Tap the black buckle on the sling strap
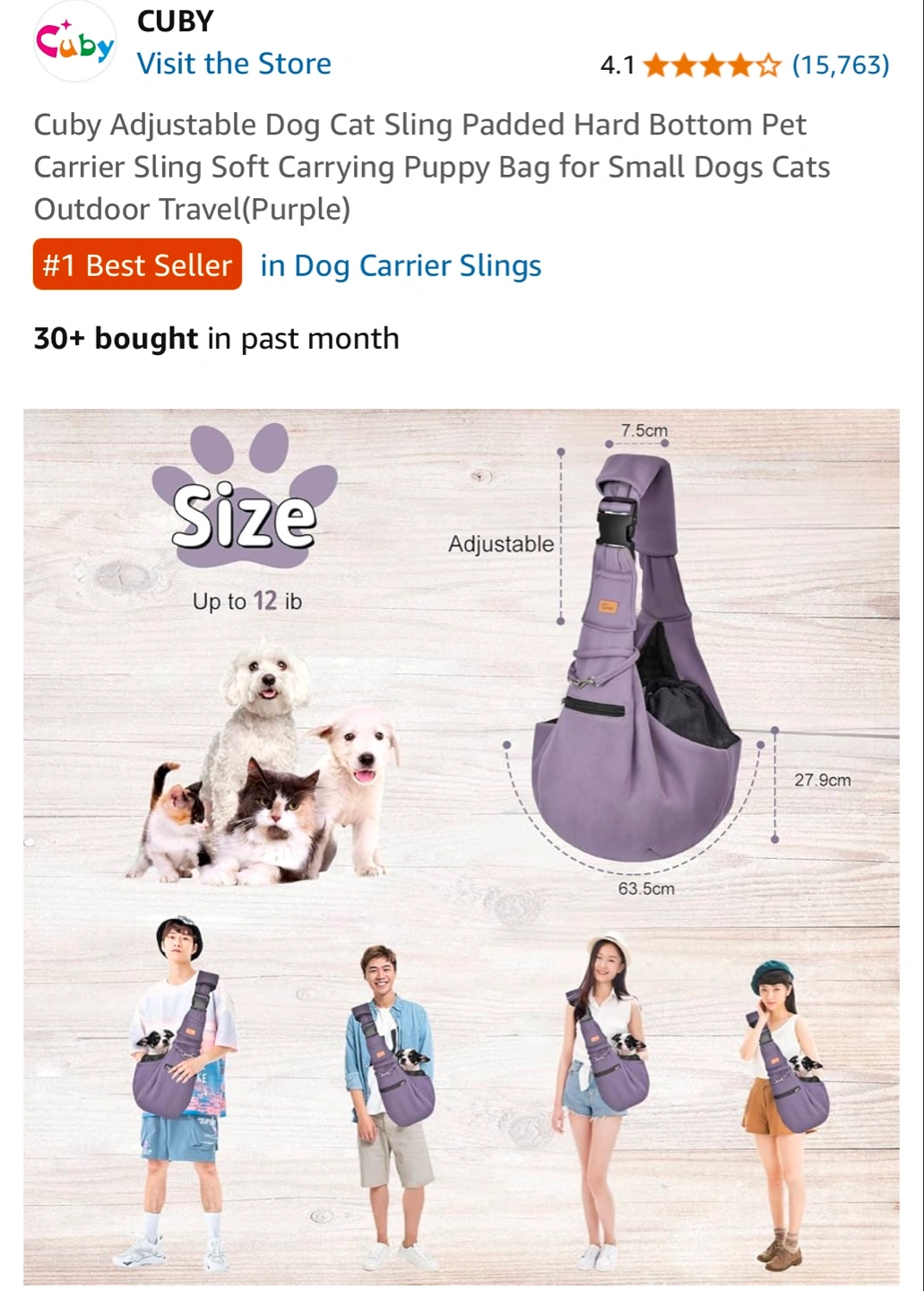 616,522
